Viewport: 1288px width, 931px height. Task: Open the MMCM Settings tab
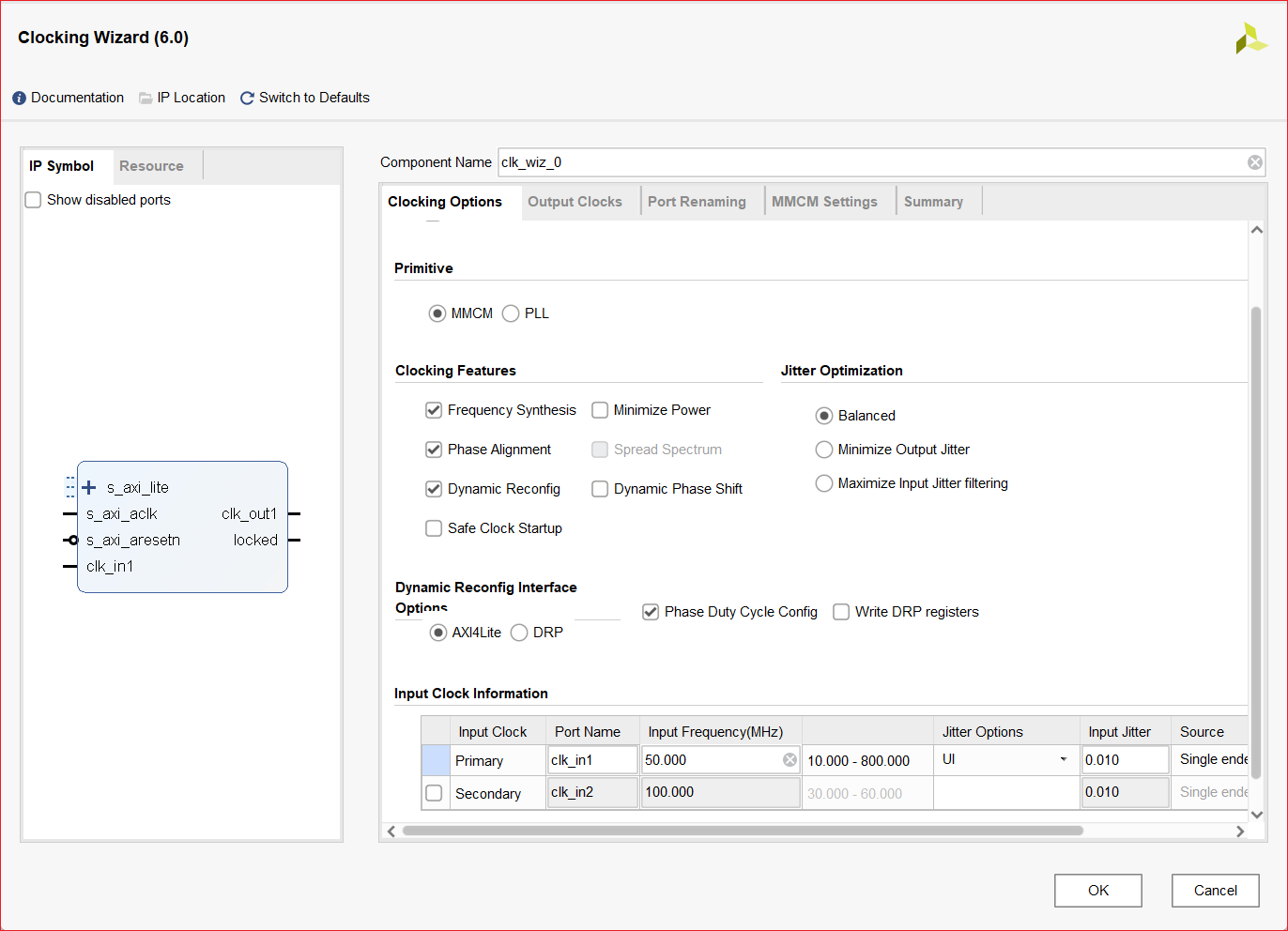click(824, 202)
